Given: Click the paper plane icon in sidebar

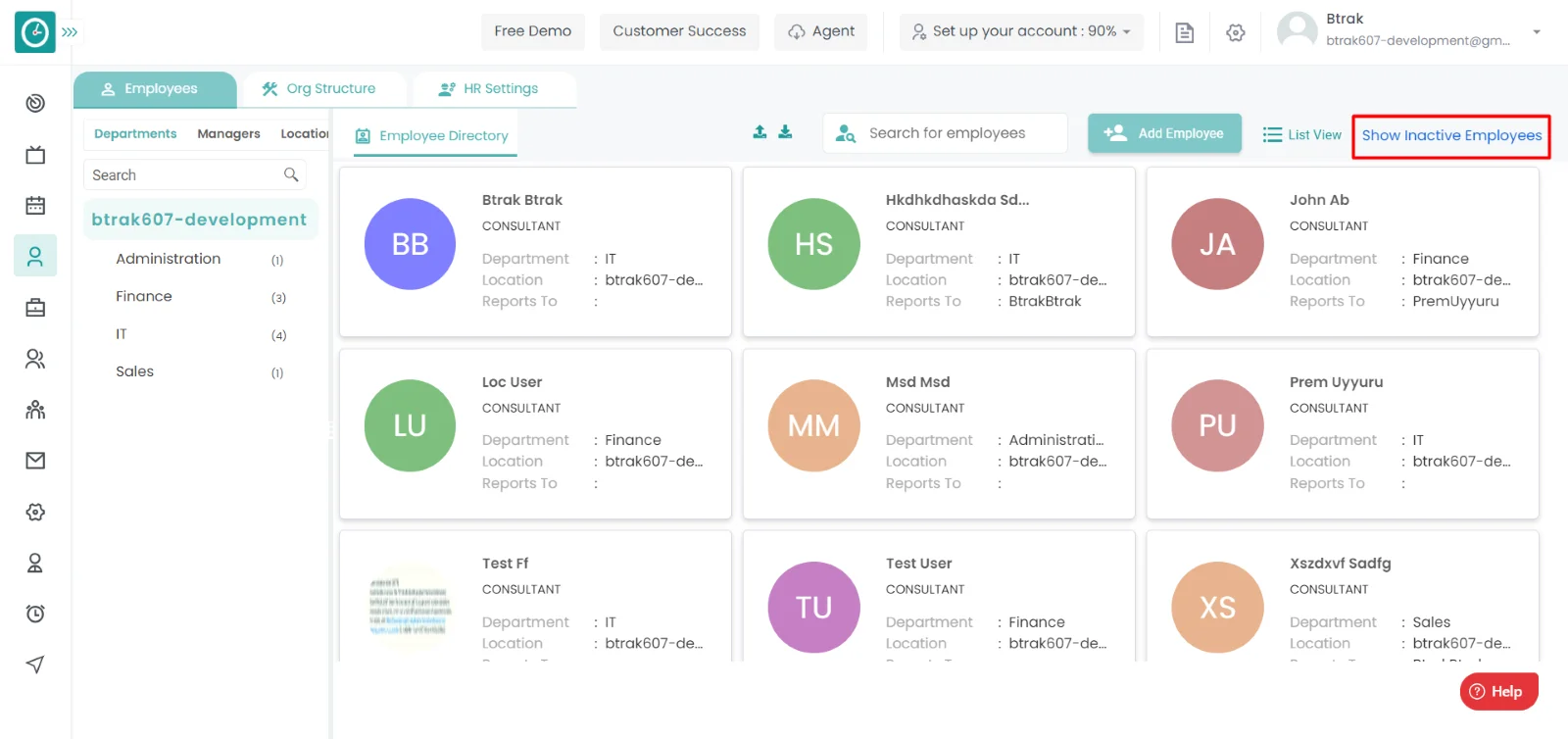Looking at the screenshot, I should [35, 665].
